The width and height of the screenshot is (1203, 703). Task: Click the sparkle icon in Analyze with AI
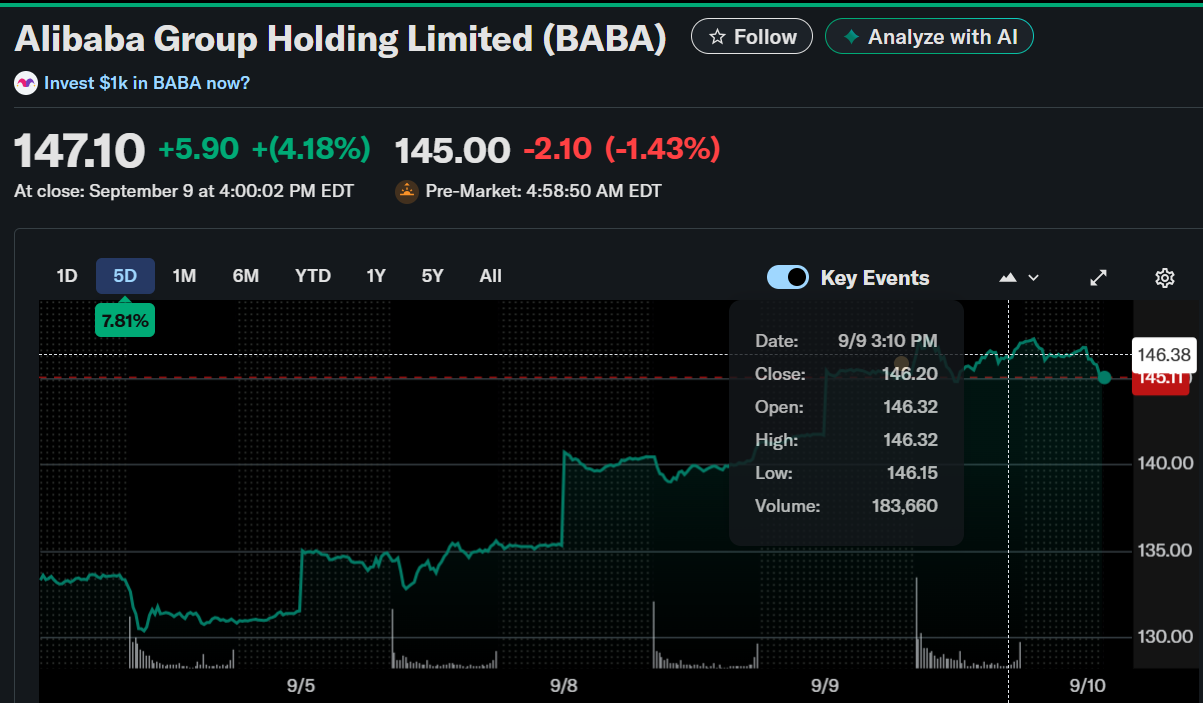coord(851,37)
